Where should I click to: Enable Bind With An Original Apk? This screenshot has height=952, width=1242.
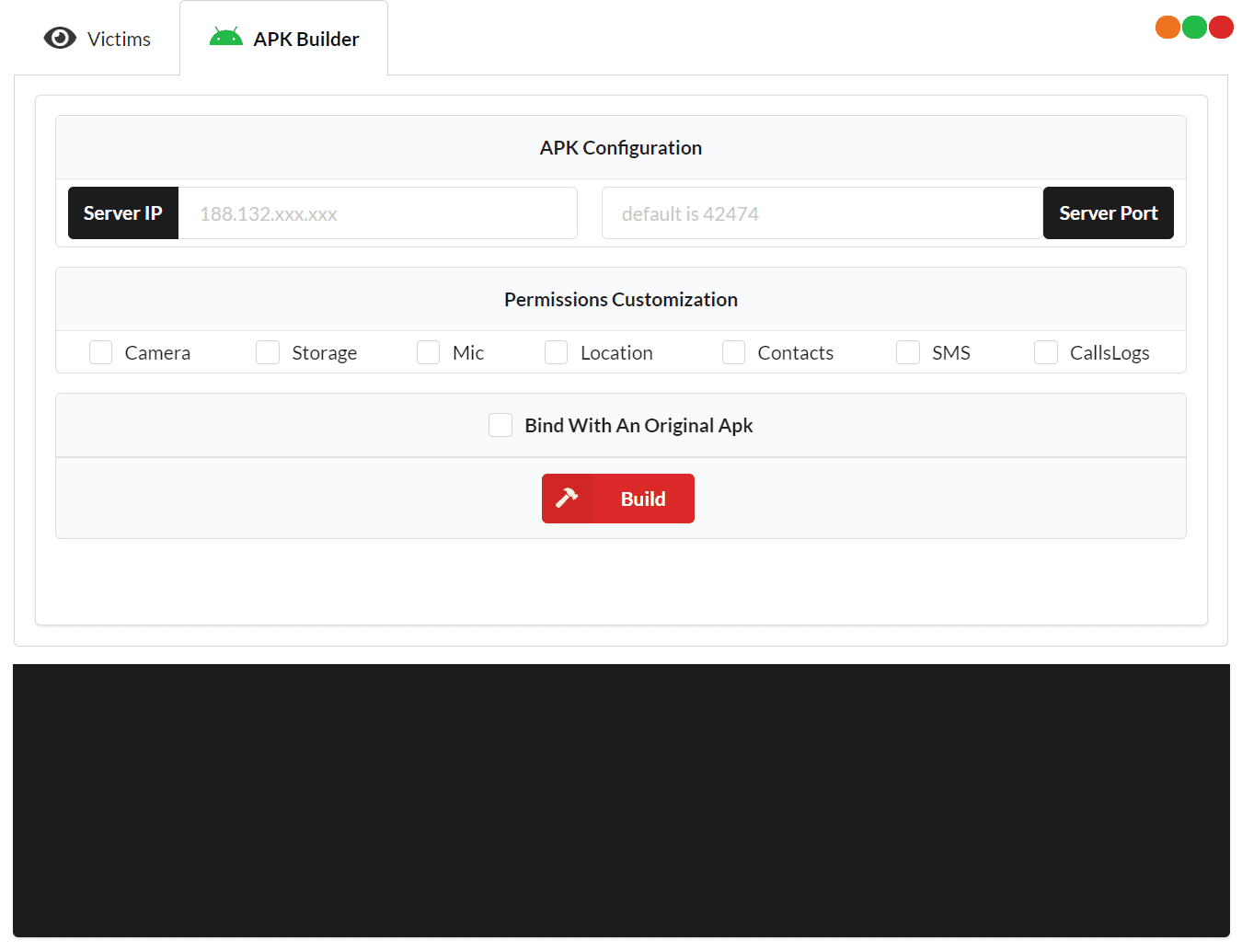point(500,425)
